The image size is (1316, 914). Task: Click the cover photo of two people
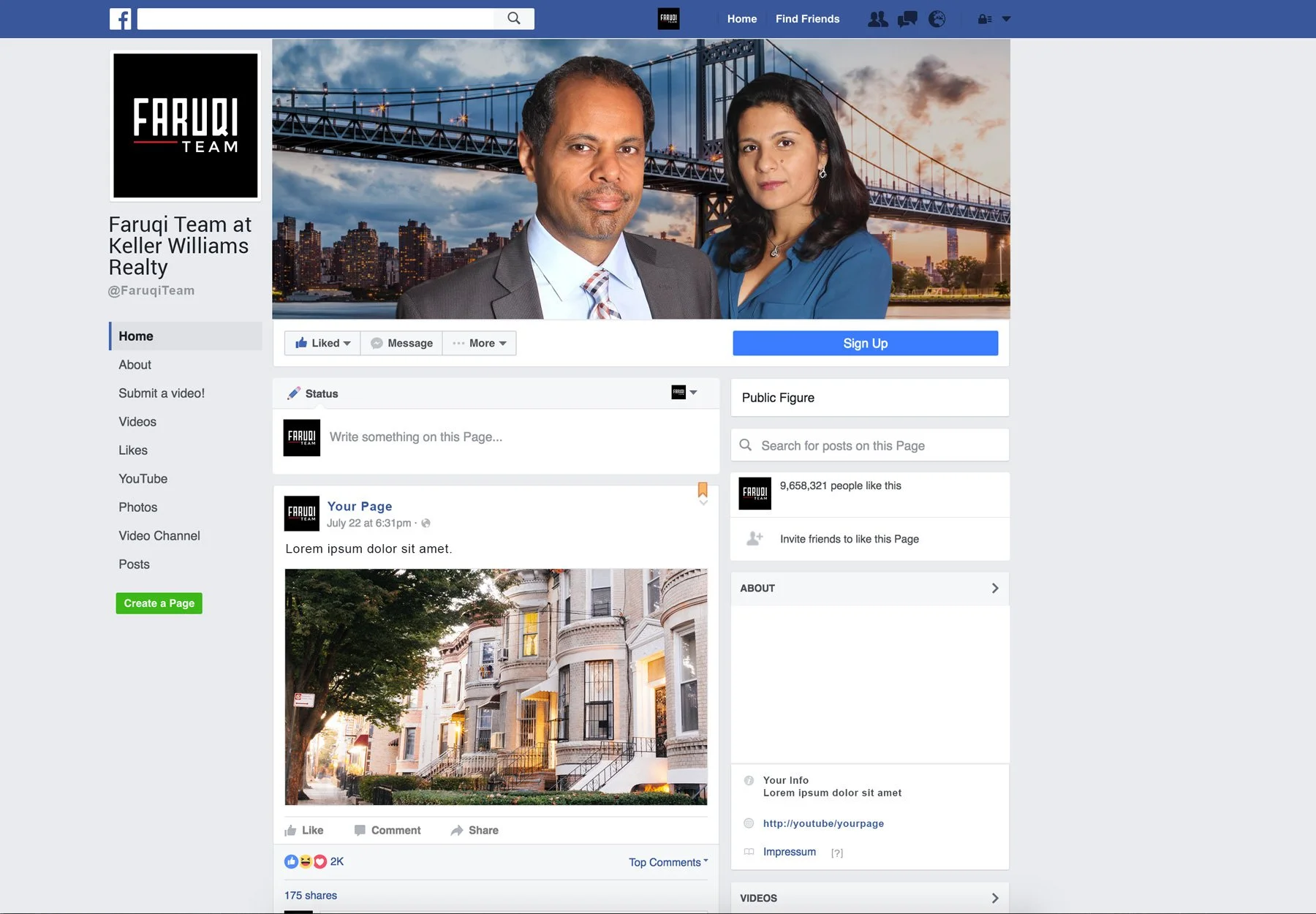tap(641, 179)
